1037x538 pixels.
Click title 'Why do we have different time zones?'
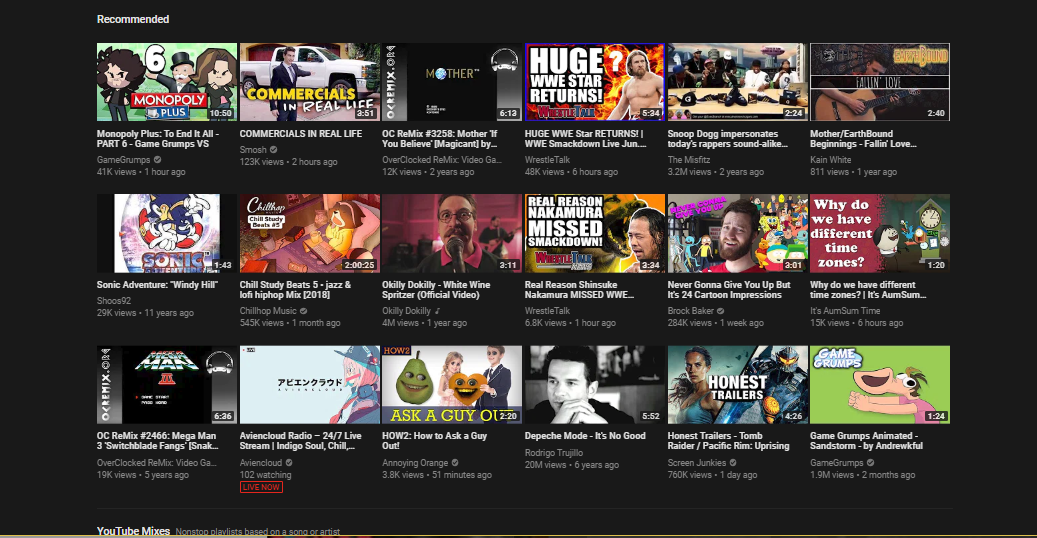coord(868,289)
